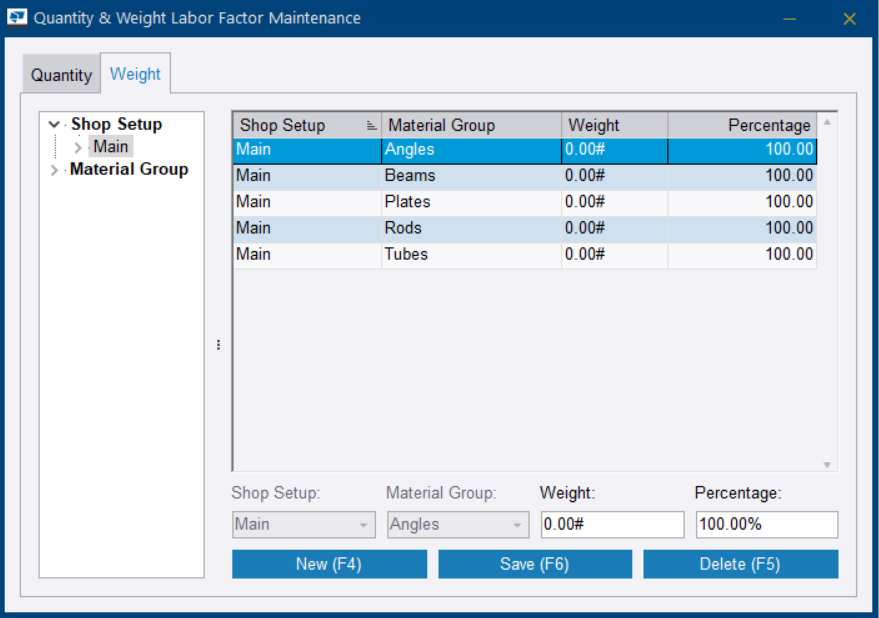
Task: Minimize the Labor Factor Maintenance window
Action: tap(790, 19)
